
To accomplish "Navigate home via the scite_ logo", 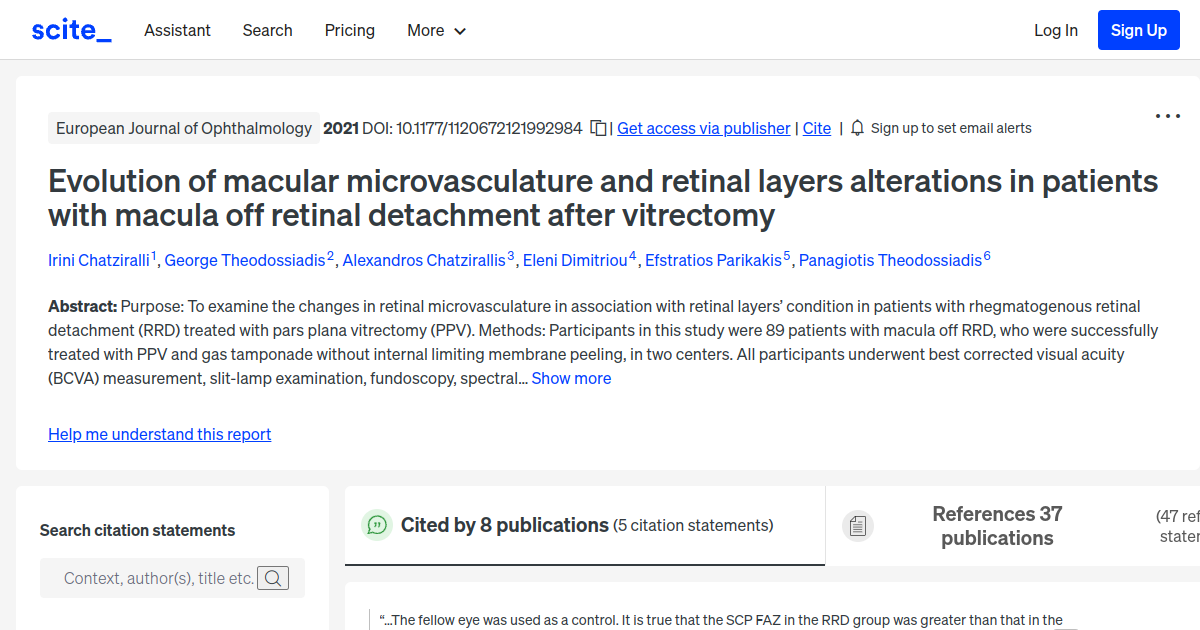I will point(70,29).
